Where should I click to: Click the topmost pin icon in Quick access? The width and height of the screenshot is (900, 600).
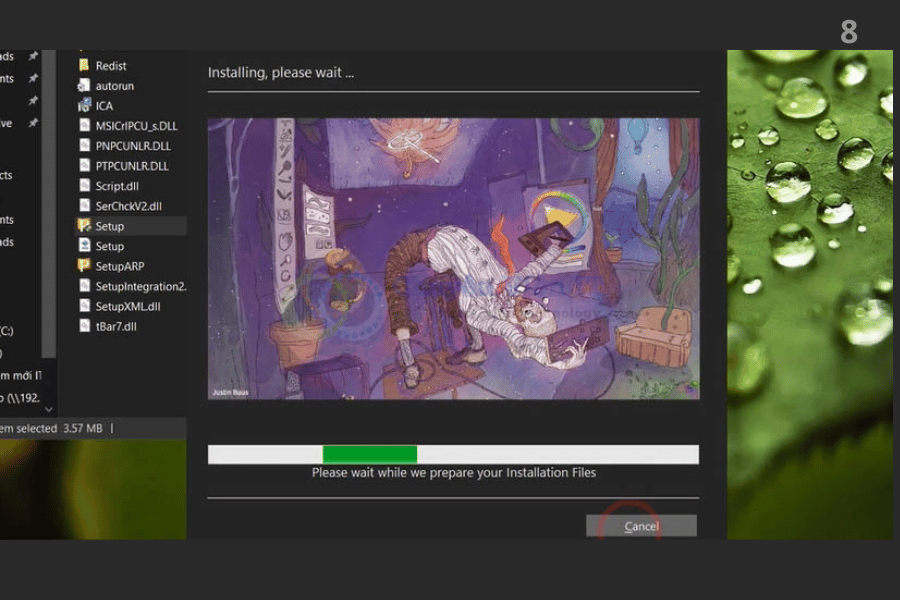point(33,57)
